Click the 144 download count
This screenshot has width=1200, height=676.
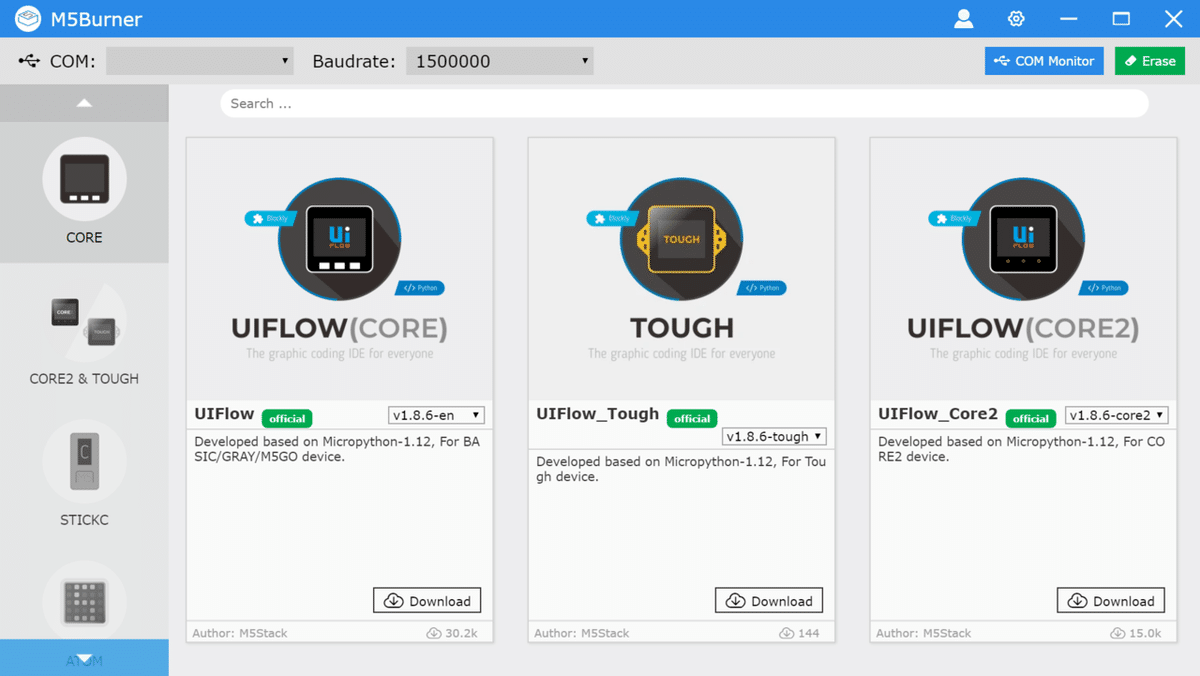point(800,633)
